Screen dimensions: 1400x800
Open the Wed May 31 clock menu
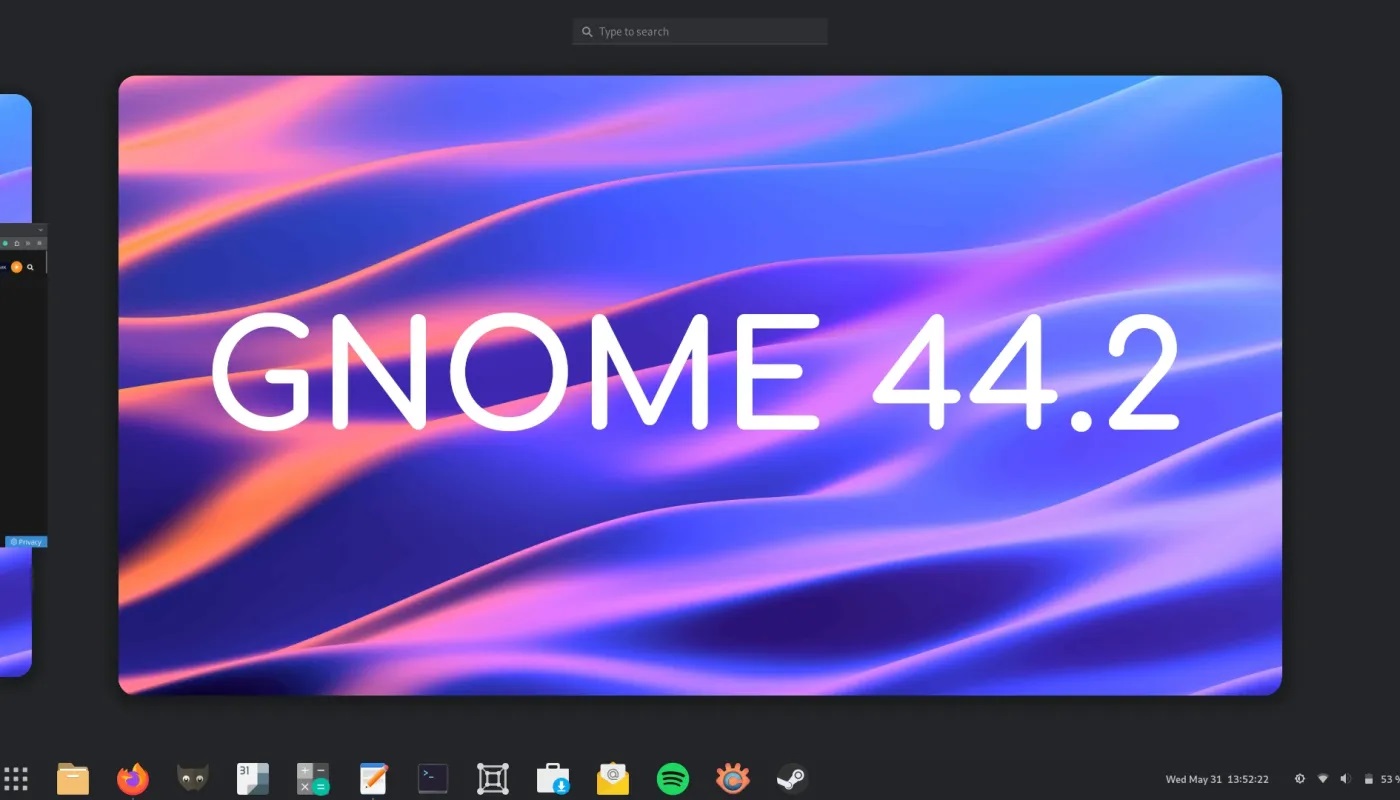point(1217,779)
